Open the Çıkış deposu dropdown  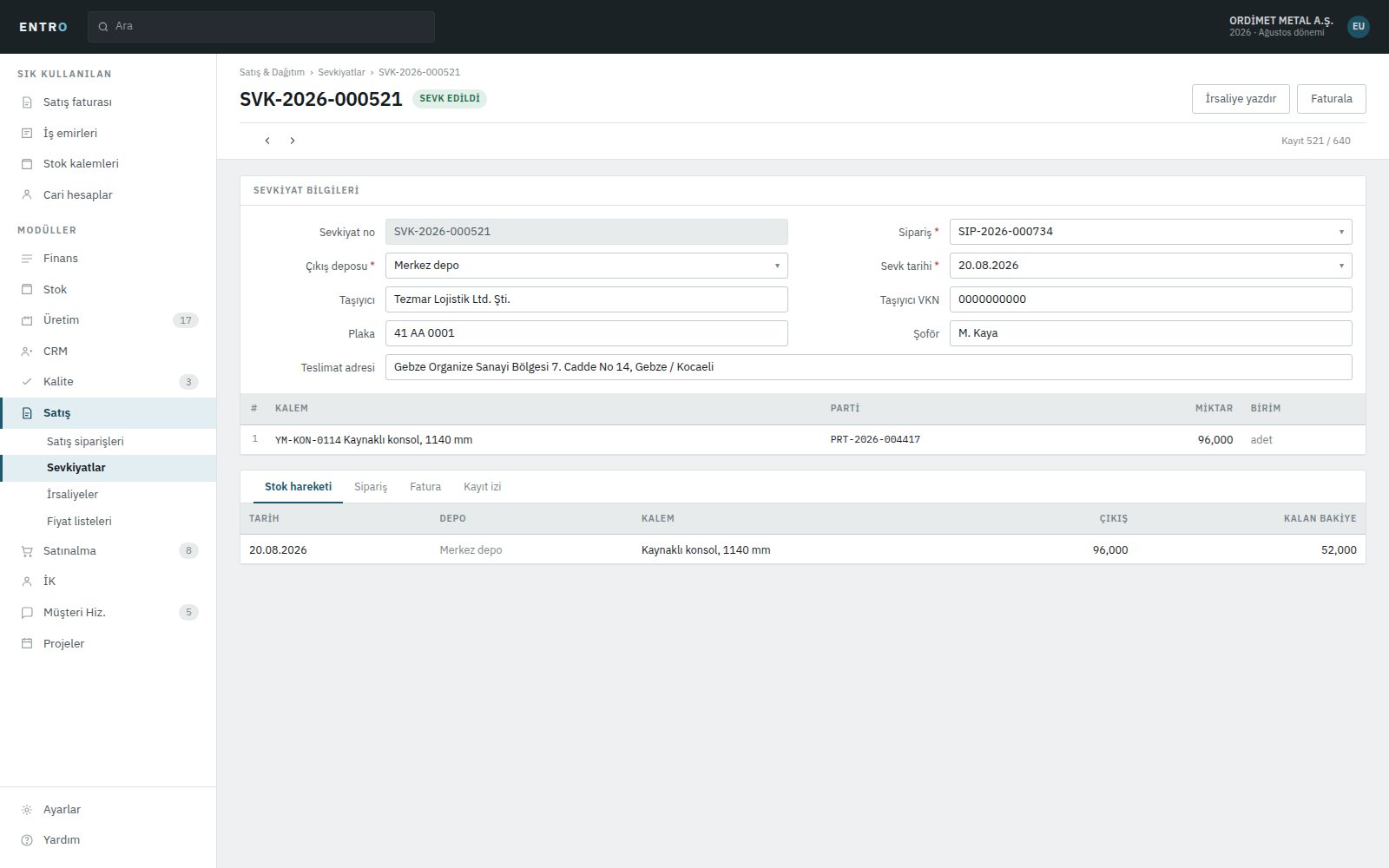click(777, 266)
